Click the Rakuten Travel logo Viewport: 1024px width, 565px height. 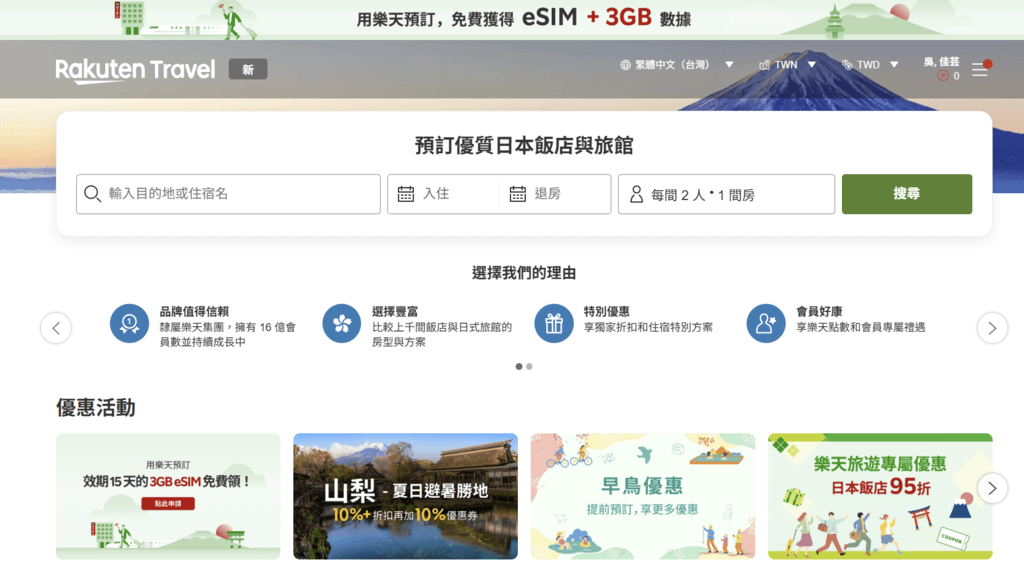[x=135, y=70]
